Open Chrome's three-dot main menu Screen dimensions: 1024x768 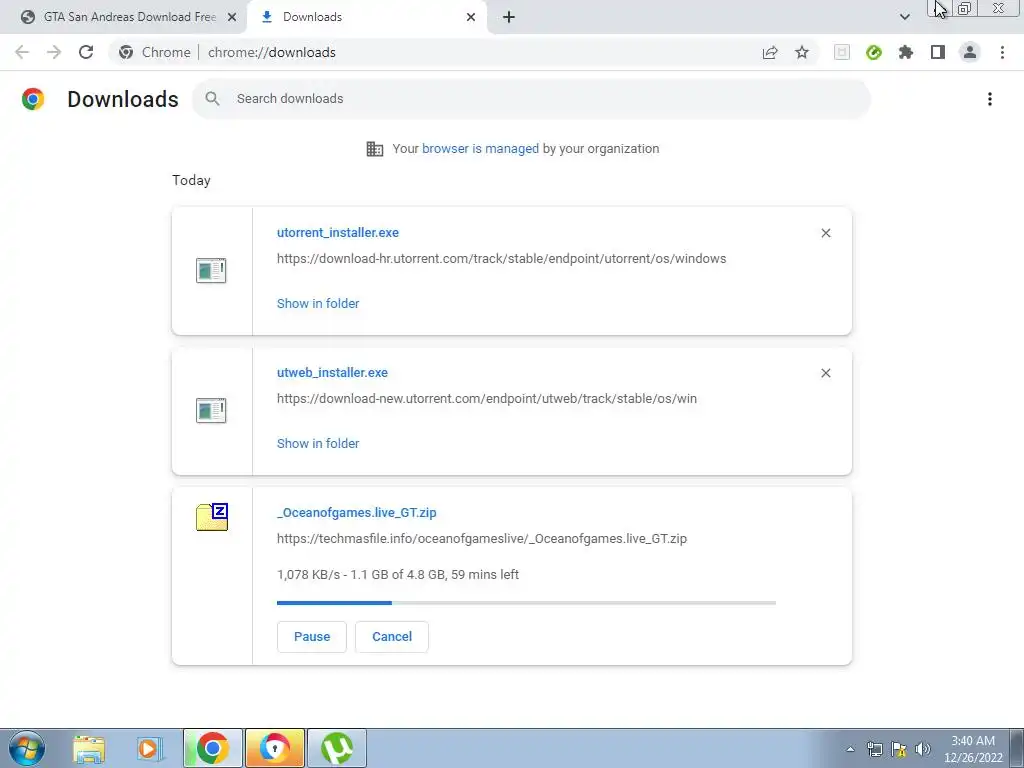tap(1002, 52)
